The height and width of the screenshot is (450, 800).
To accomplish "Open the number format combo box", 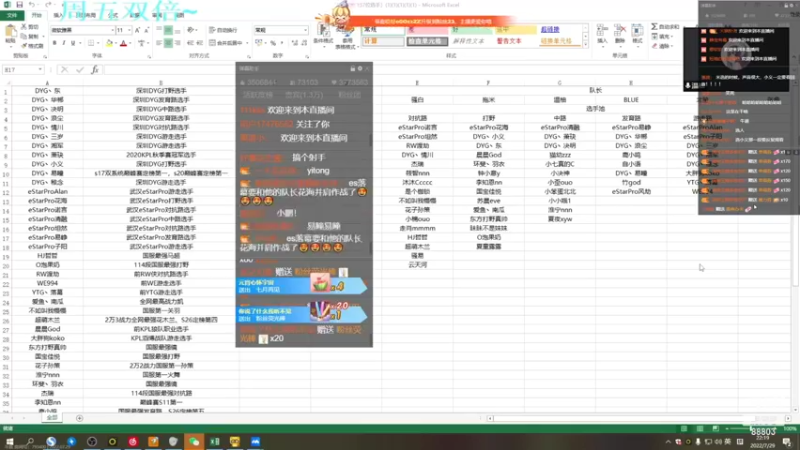I will 281,30.
